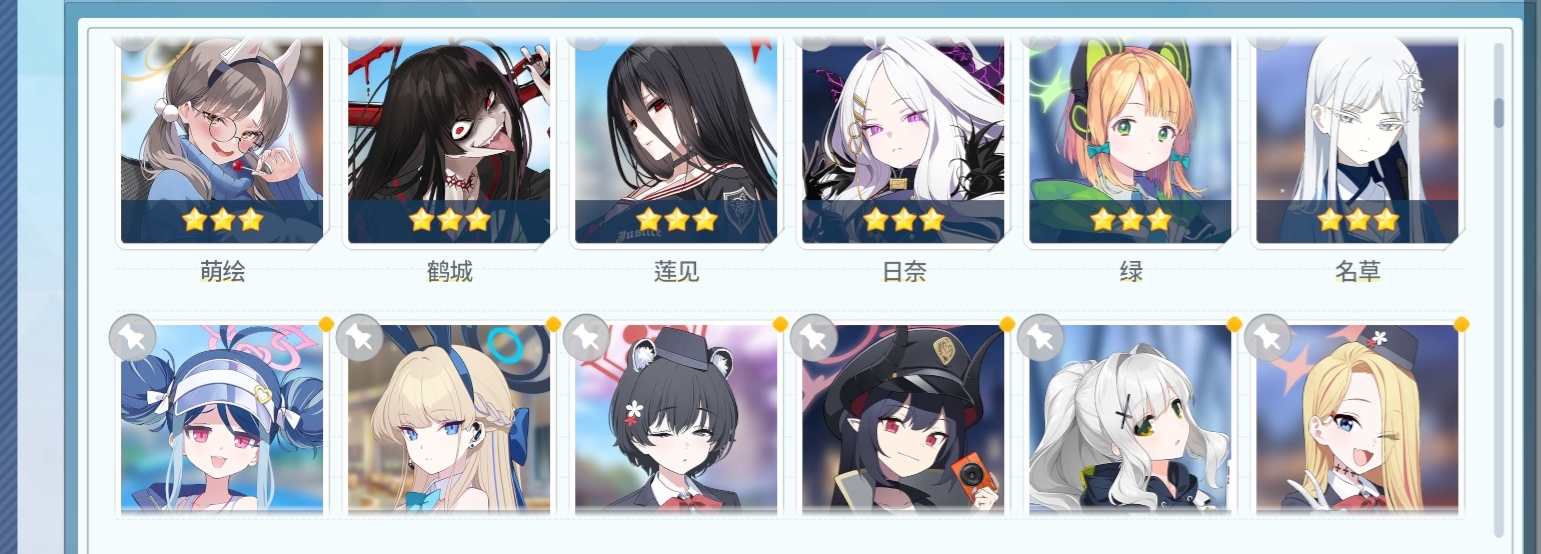The height and width of the screenshot is (554, 1541).
Task: Select the silver ponytail girl portrait
Action: (1130, 418)
